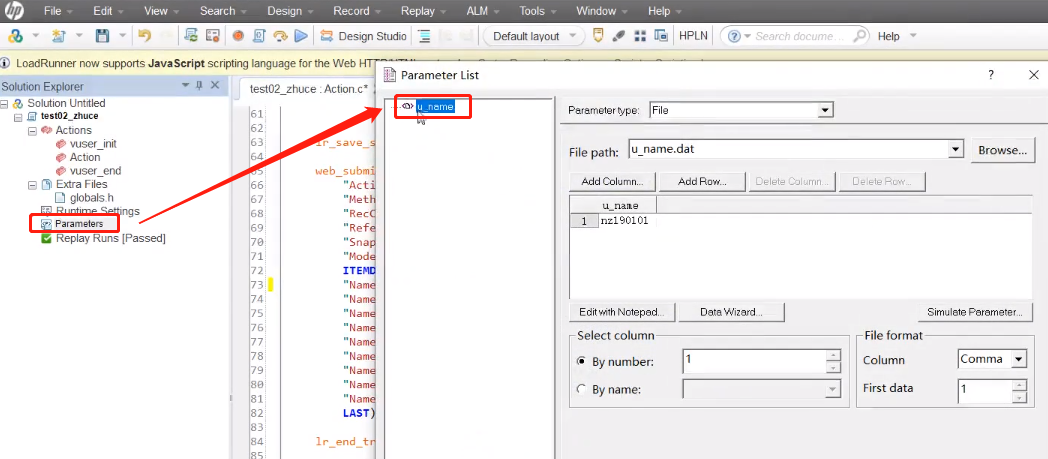1048x459 pixels.
Task: Open the File path dropdown arrow
Action: coord(956,150)
